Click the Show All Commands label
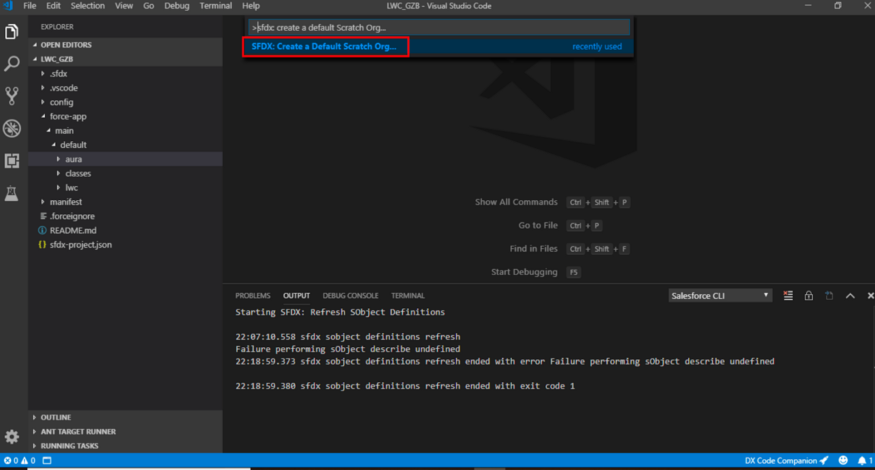The image size is (875, 470). pos(516,202)
